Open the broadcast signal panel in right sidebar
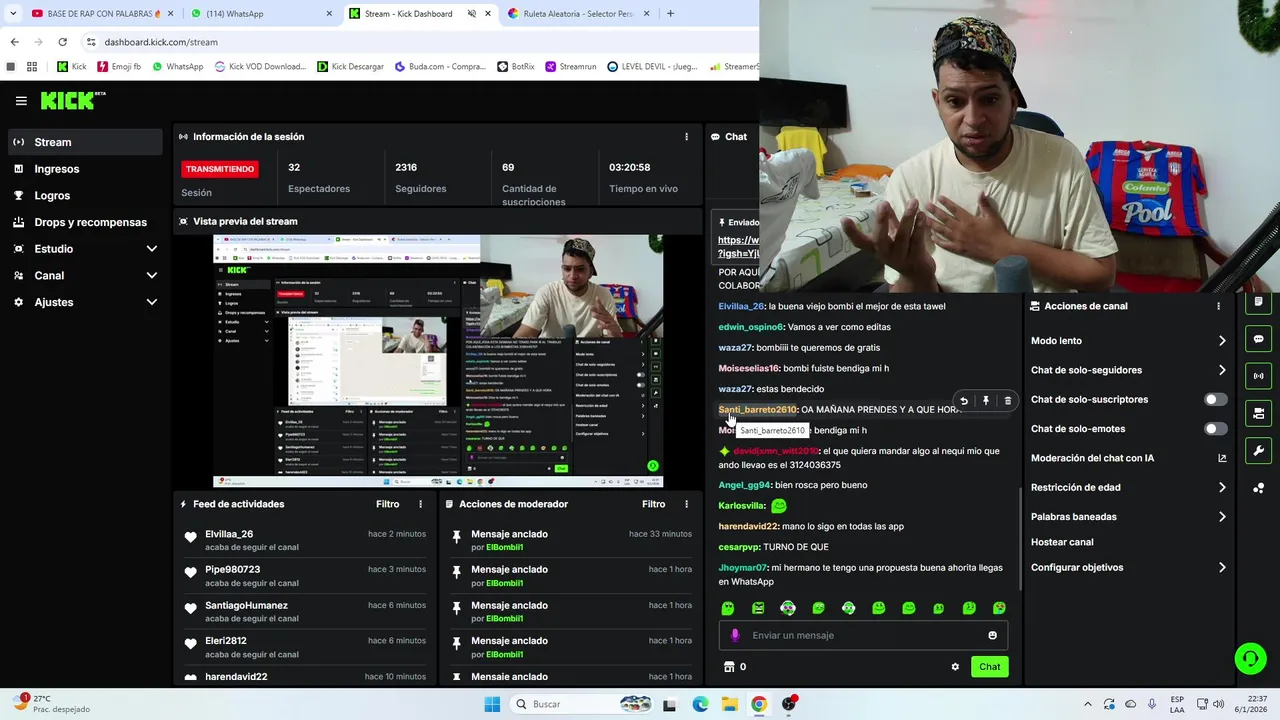Screen dimensions: 1280x720 pyautogui.click(x=1258, y=376)
